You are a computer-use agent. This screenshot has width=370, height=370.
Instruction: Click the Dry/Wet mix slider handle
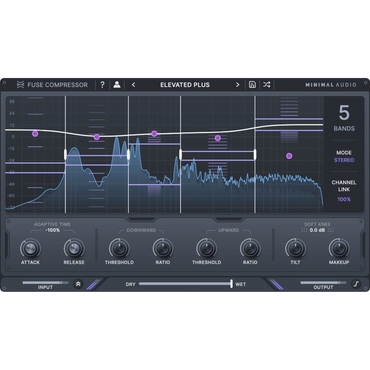coord(231,284)
